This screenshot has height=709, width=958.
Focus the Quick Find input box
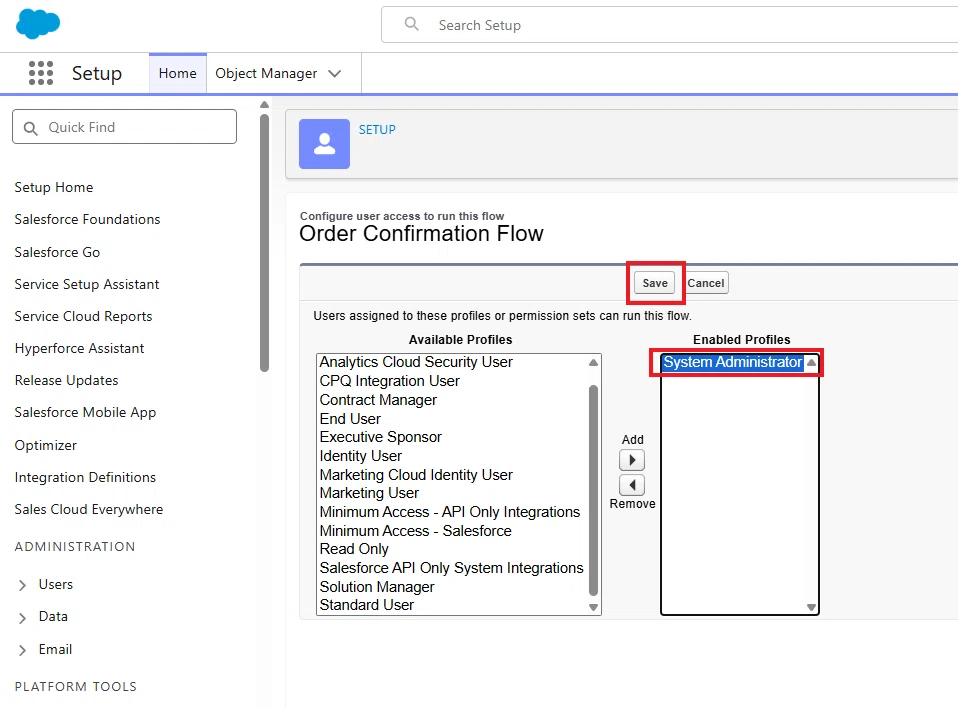pos(124,127)
